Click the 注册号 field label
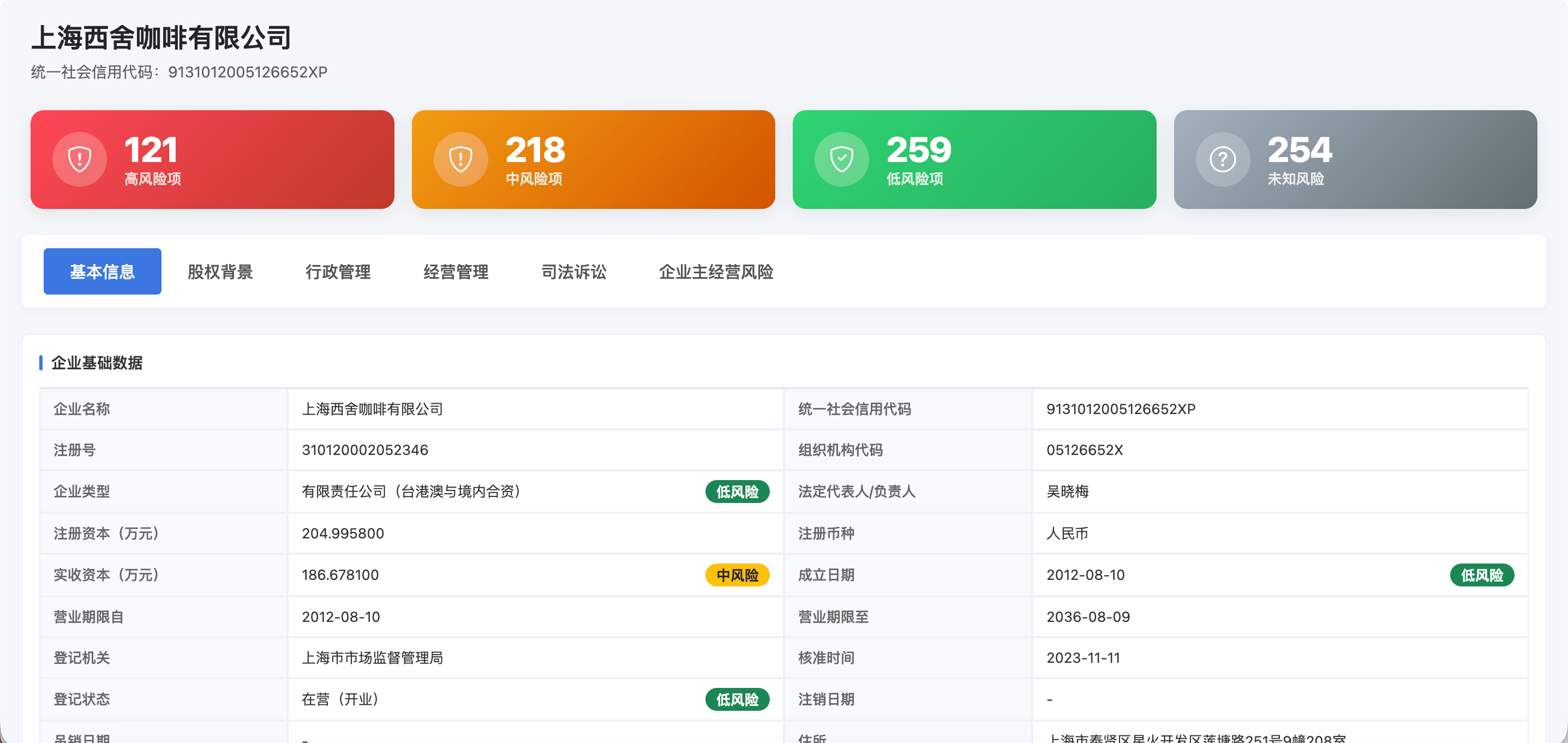The height and width of the screenshot is (743, 1568). [x=74, y=450]
